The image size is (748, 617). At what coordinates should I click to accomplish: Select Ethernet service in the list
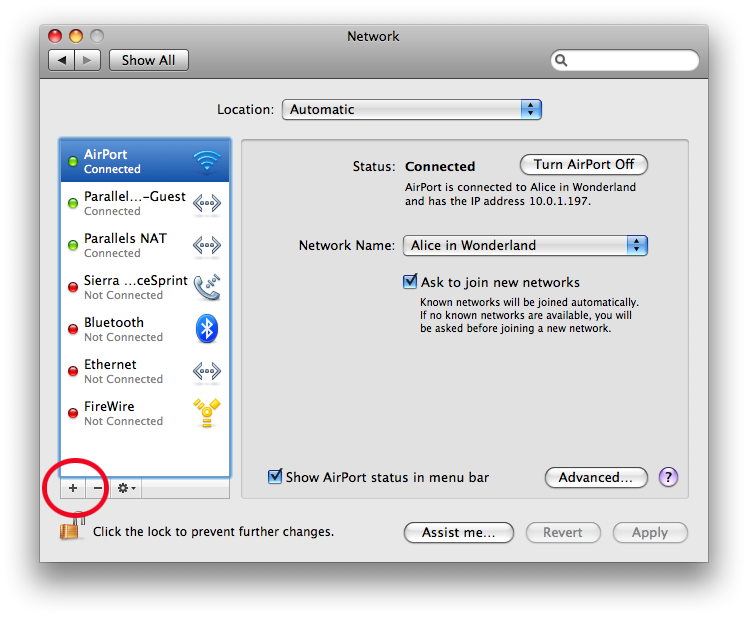[x=145, y=371]
